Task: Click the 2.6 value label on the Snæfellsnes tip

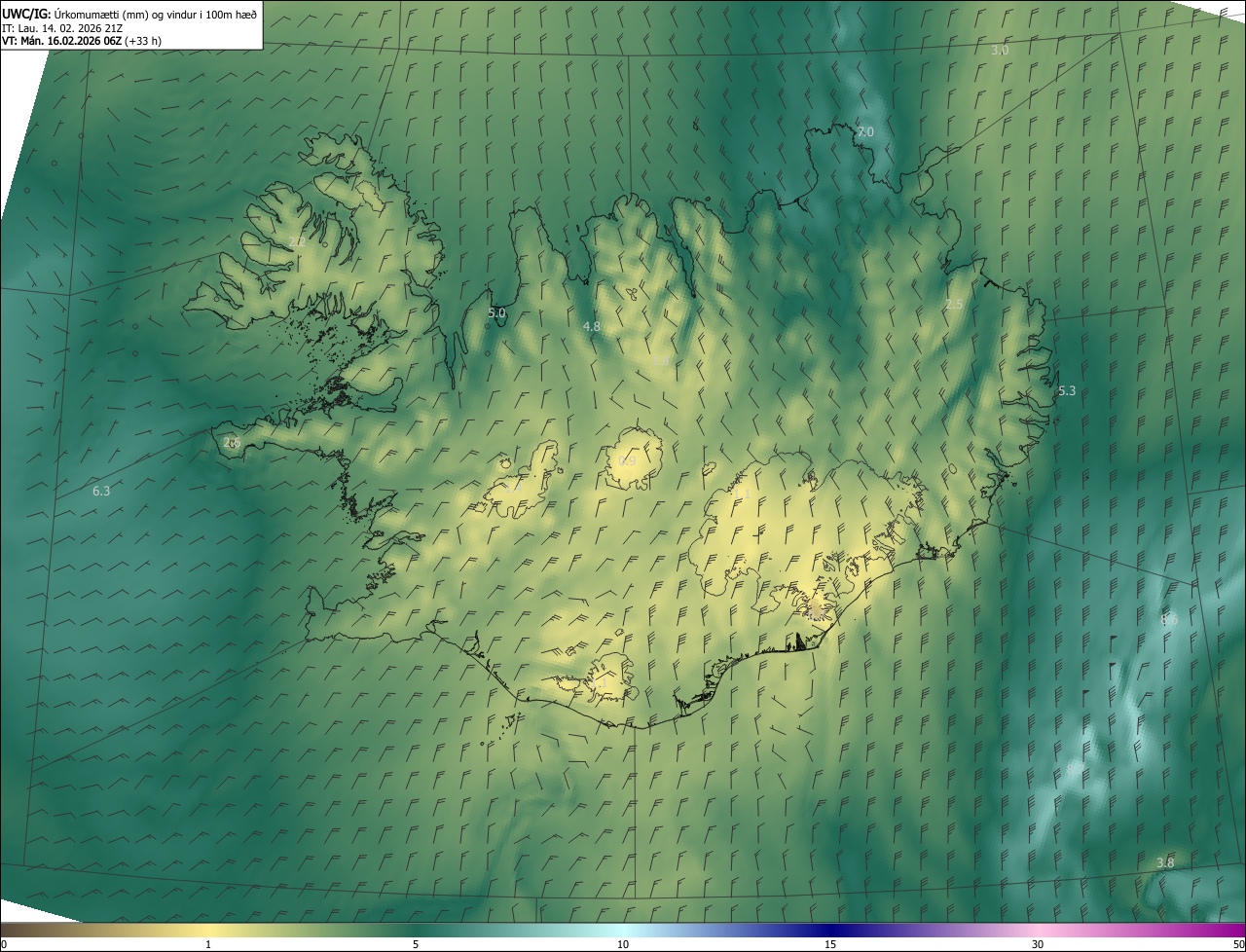Action: click(232, 443)
